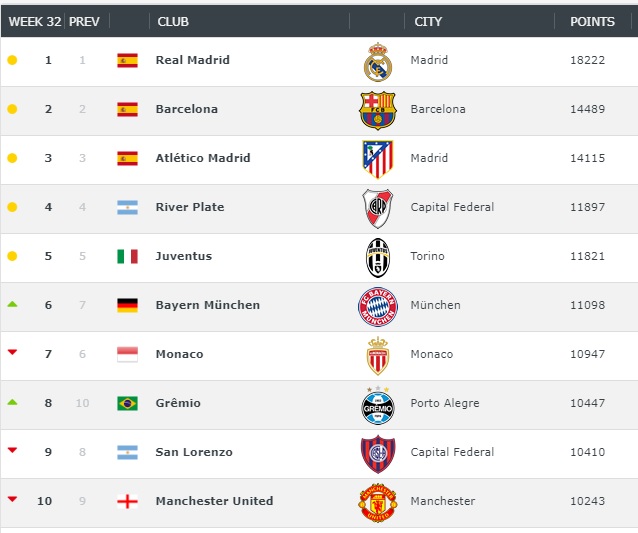
Task: Click the River Plate crest logo
Action: [x=378, y=208]
